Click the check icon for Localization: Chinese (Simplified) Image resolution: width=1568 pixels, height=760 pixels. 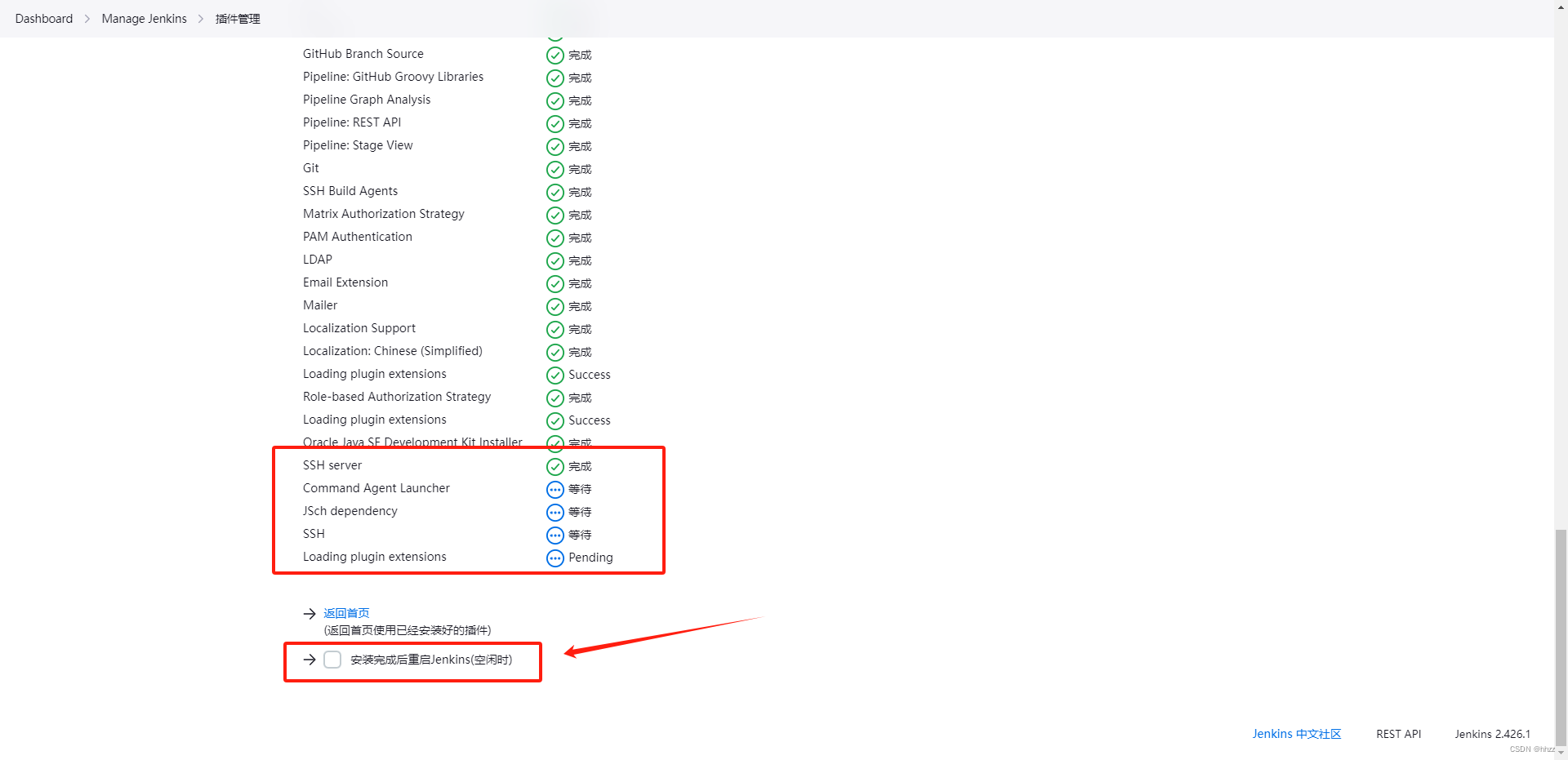(x=555, y=353)
